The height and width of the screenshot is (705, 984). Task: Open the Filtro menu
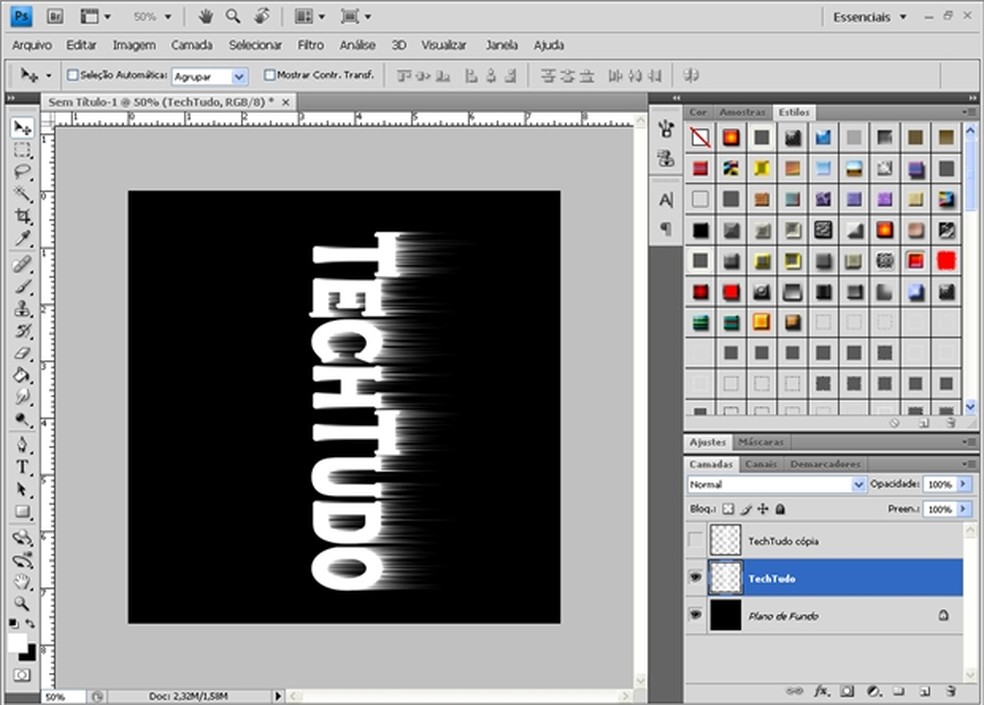pos(310,45)
